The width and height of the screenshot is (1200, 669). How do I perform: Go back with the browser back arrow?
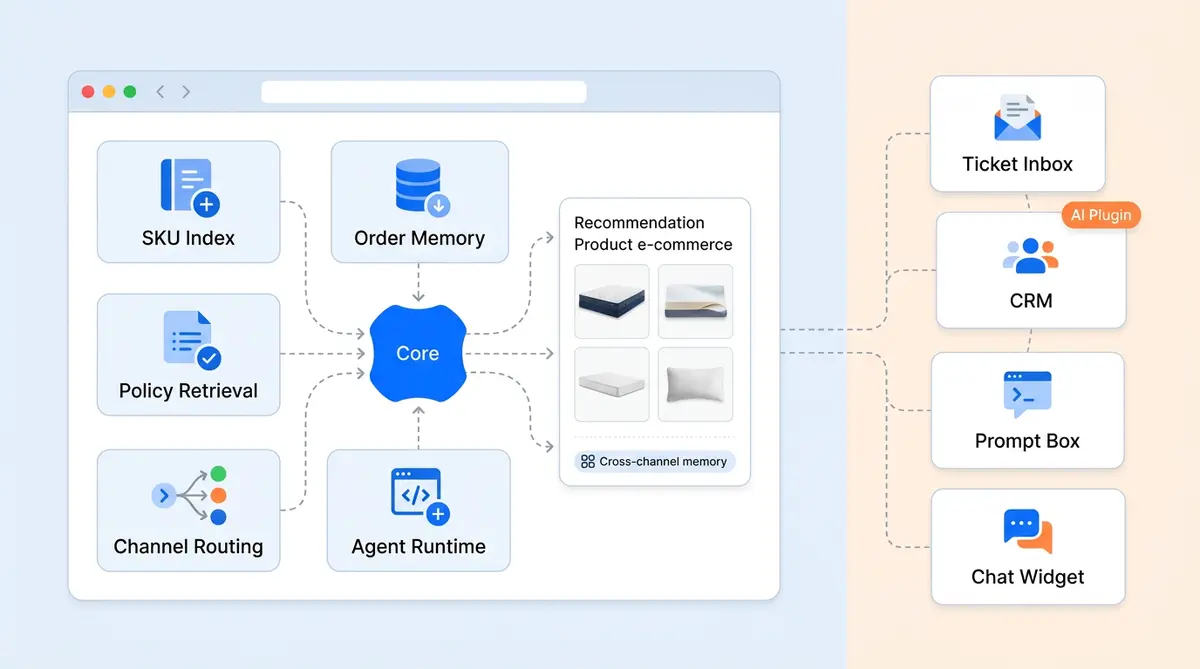click(160, 92)
